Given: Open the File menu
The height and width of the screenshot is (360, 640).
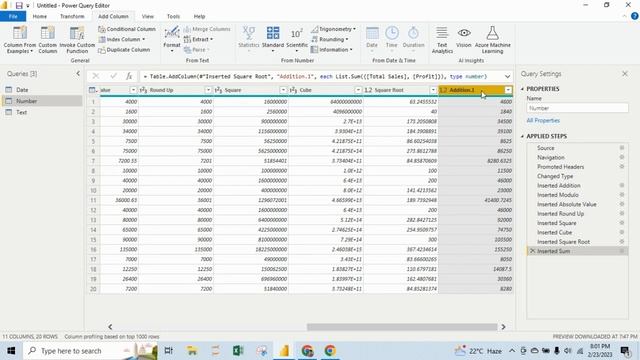Looking at the screenshot, I should coord(13,16).
